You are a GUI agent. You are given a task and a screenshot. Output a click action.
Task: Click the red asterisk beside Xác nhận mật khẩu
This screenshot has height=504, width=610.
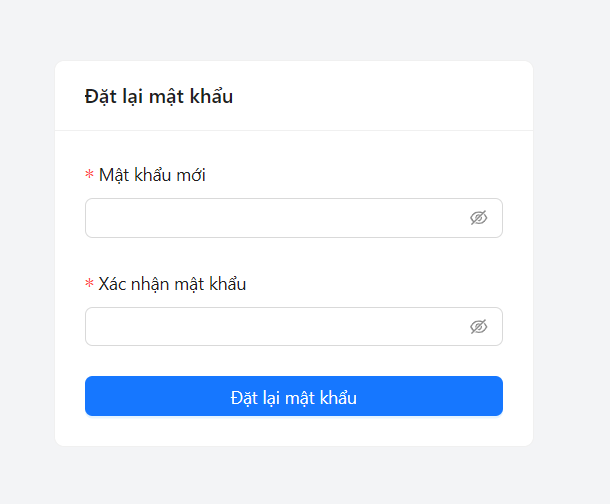(x=89, y=285)
